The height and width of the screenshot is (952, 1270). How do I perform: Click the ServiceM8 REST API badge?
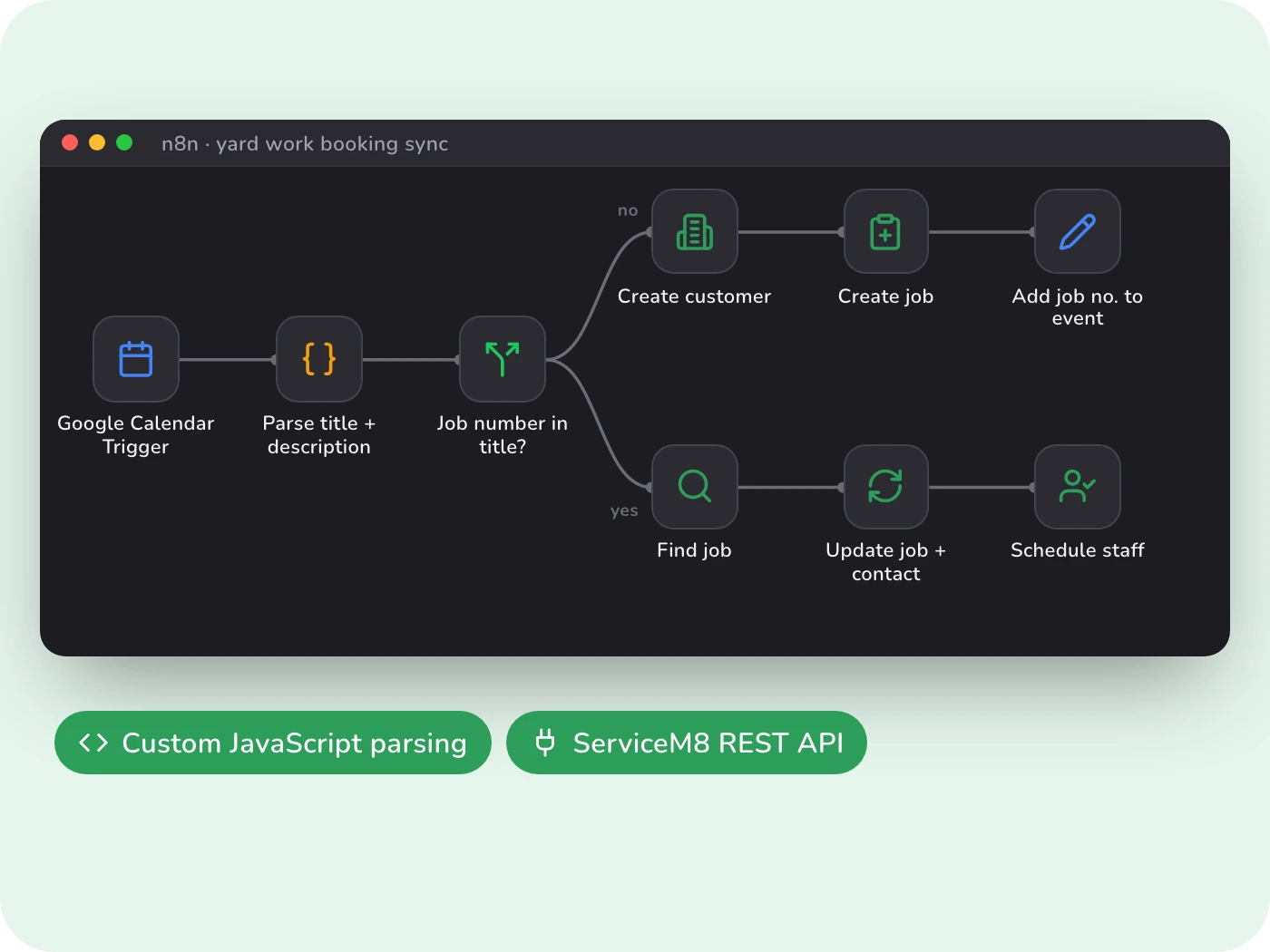(687, 743)
